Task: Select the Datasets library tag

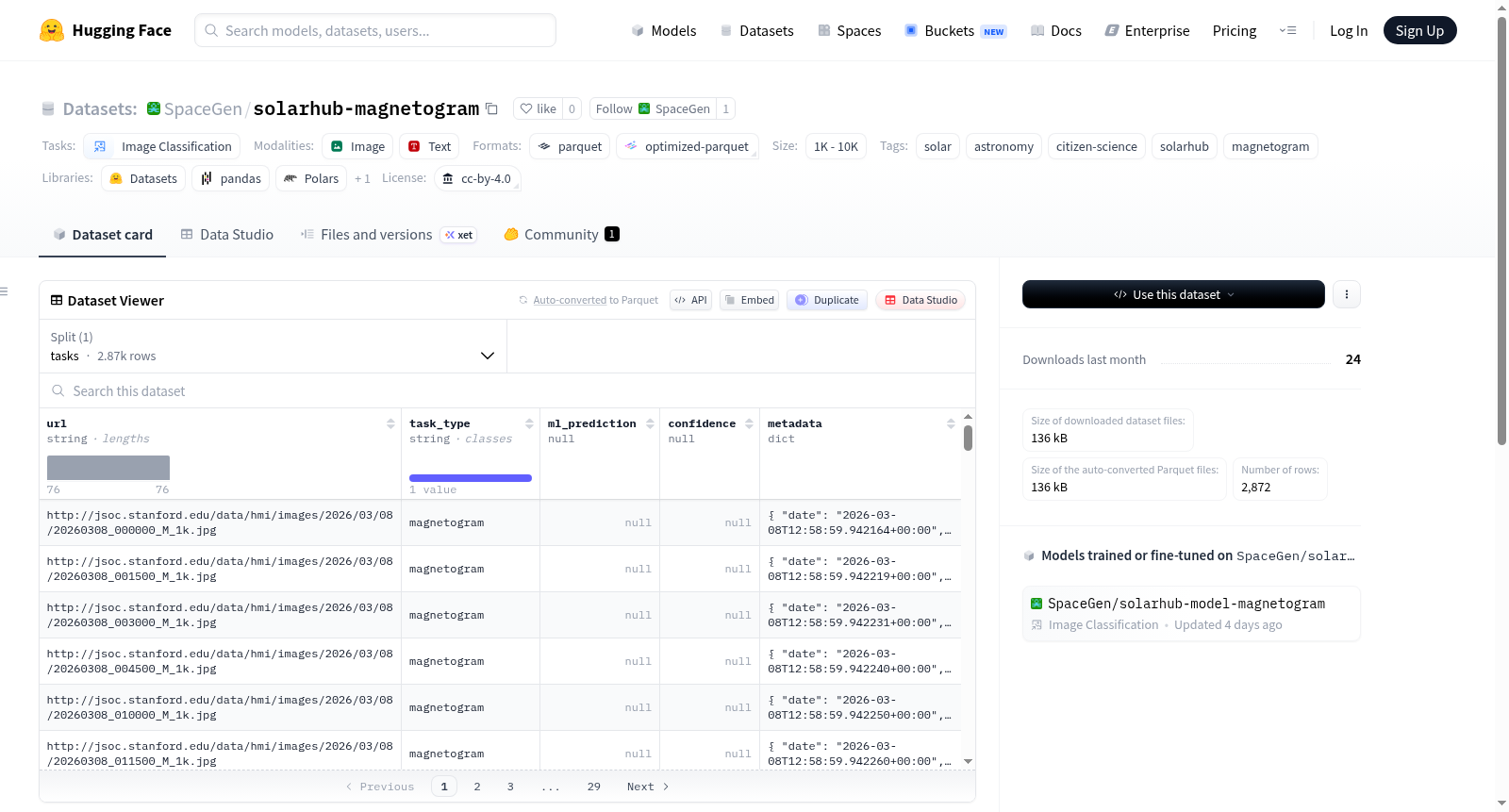Action: point(143,178)
